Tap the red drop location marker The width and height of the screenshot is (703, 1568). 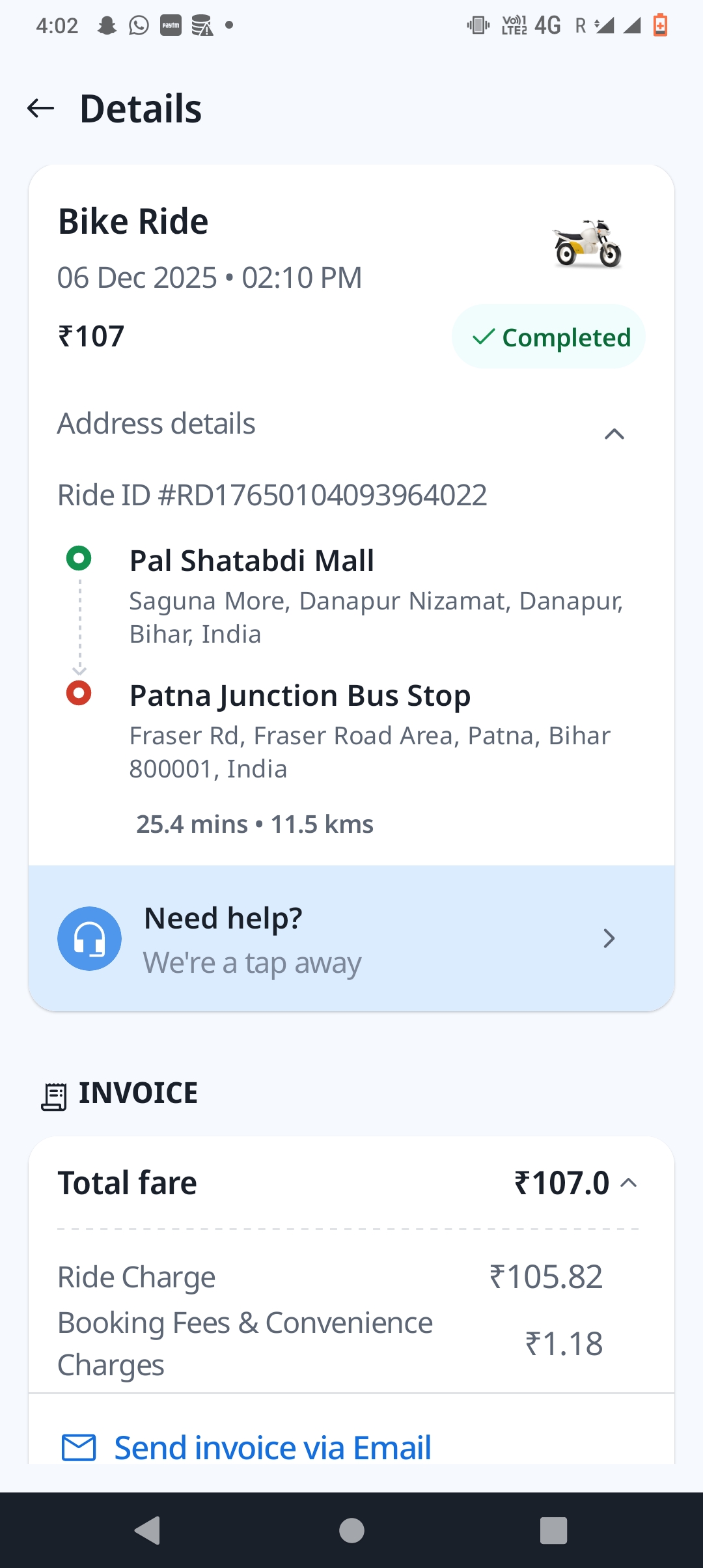(x=79, y=693)
